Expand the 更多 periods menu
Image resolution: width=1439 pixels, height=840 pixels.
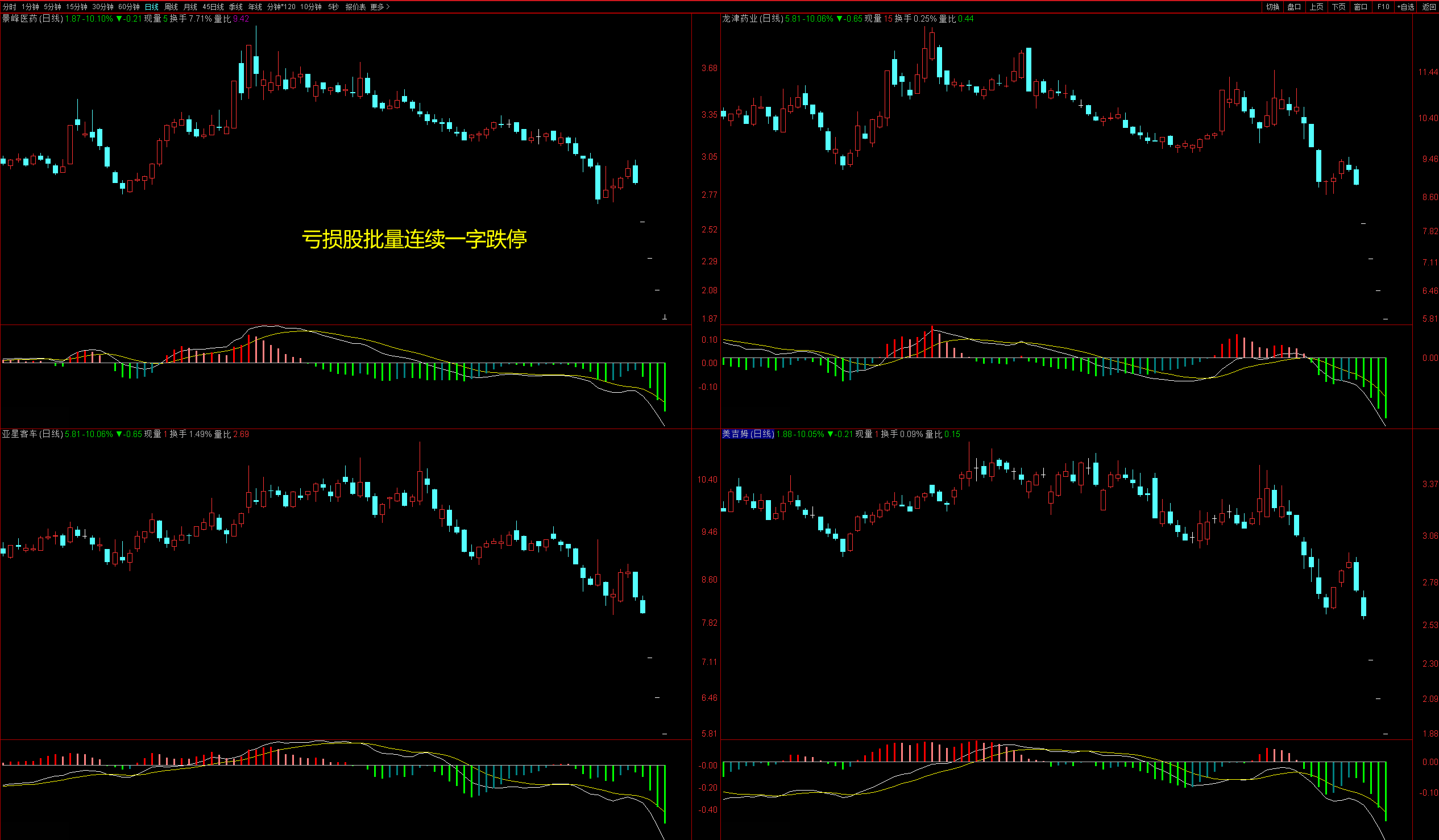tap(380, 7)
